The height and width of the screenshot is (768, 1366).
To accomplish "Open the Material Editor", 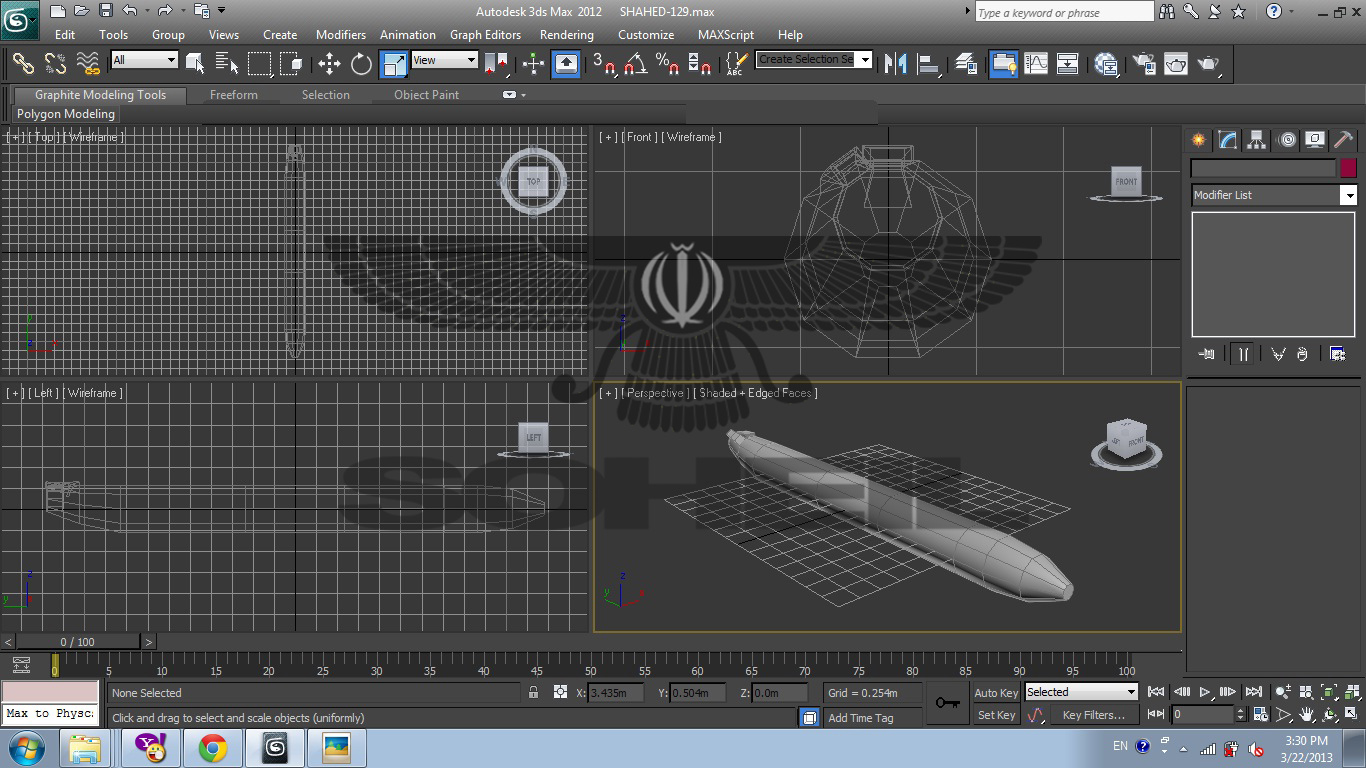I will [1106, 64].
